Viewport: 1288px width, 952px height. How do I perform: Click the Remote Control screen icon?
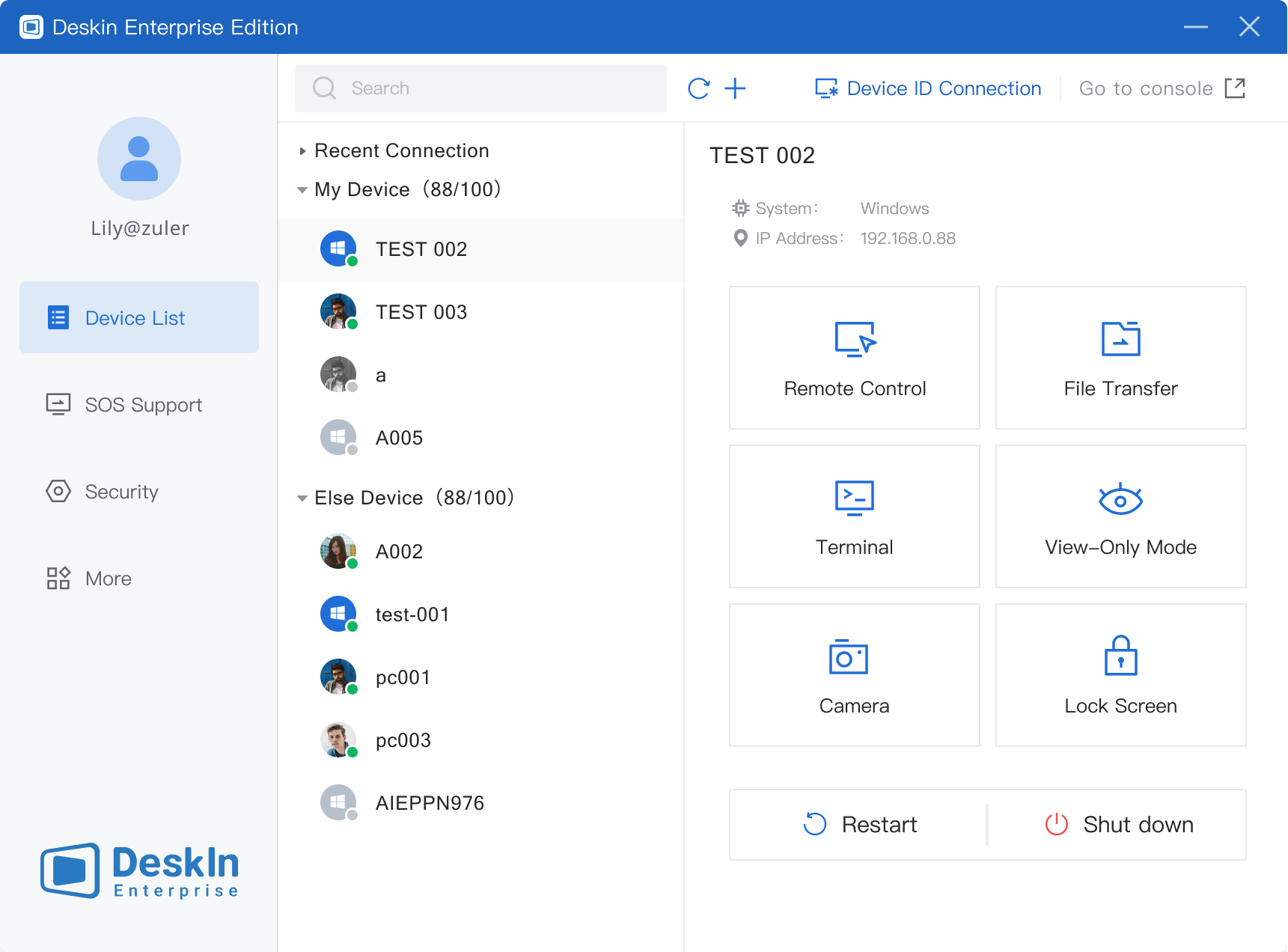[855, 339]
